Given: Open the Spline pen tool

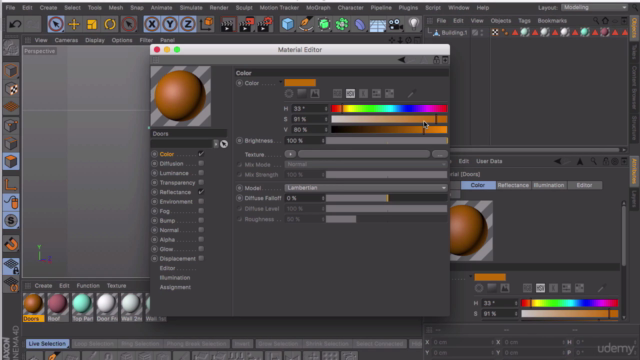Looking at the screenshot, I should pyautogui.click(x=306, y=24).
